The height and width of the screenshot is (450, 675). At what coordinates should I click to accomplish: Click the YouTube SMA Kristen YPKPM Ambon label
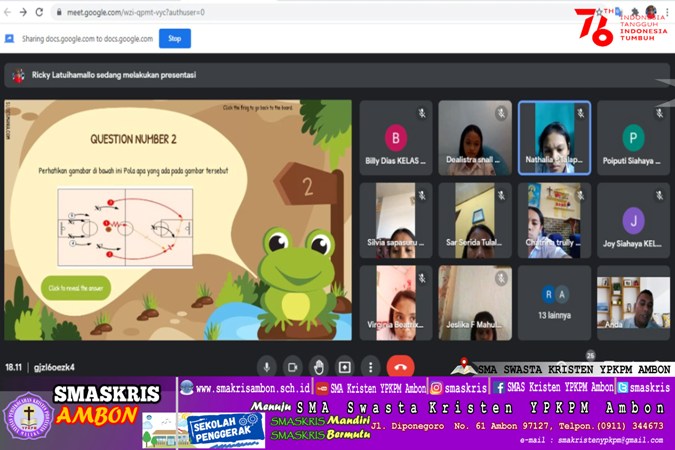[x=378, y=388]
